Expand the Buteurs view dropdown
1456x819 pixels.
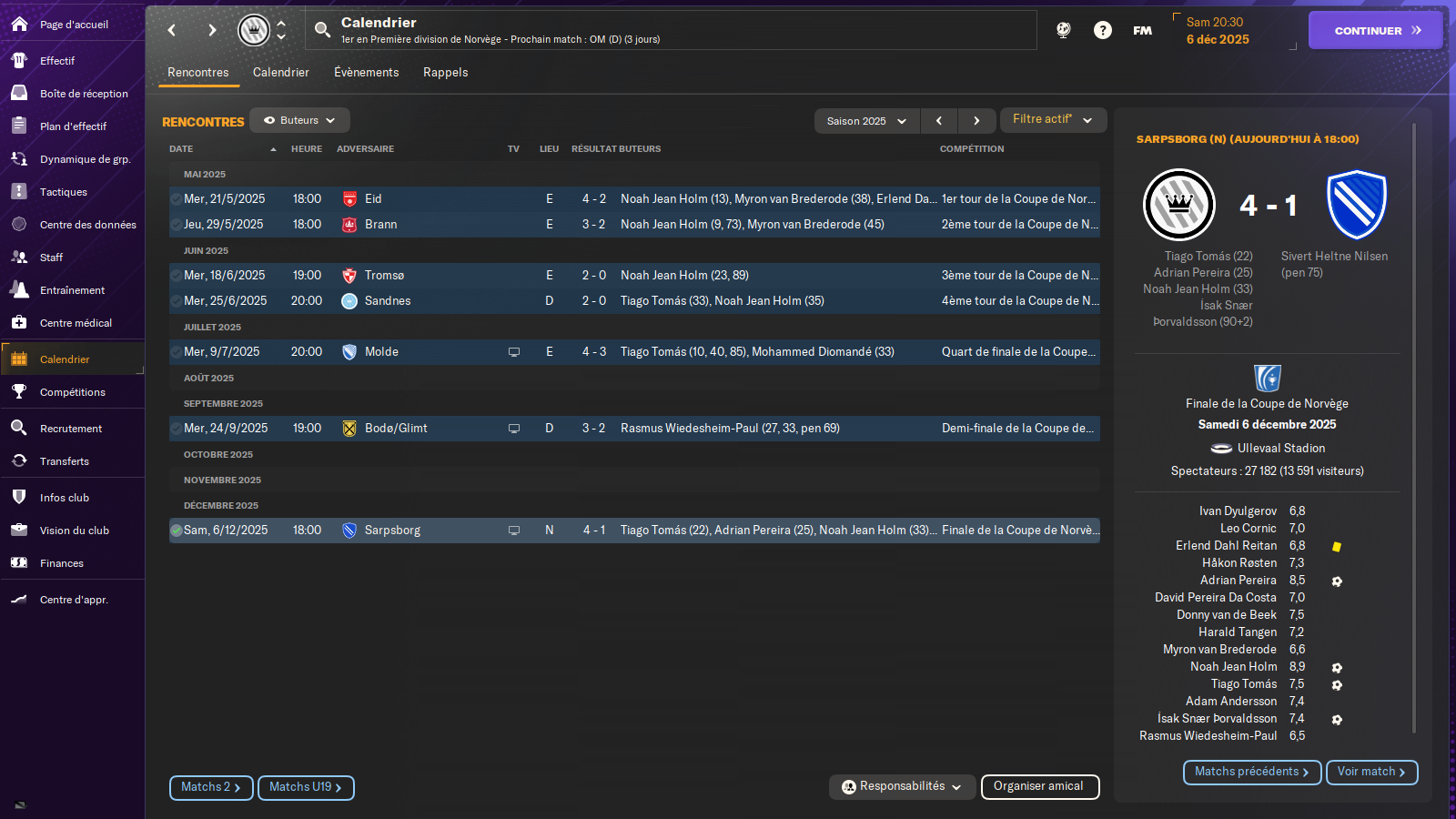coord(299,120)
